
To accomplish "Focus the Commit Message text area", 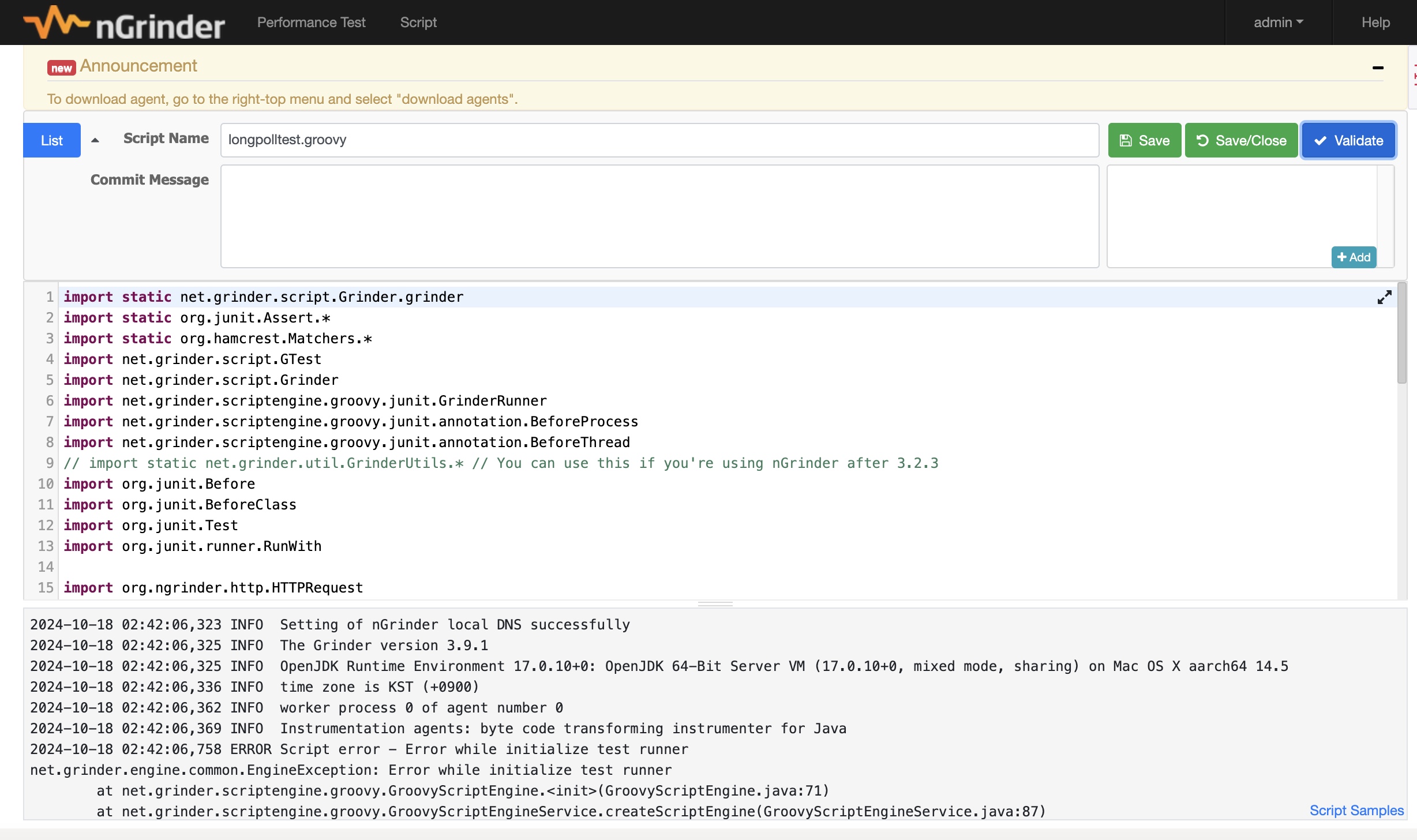I will 659,216.
